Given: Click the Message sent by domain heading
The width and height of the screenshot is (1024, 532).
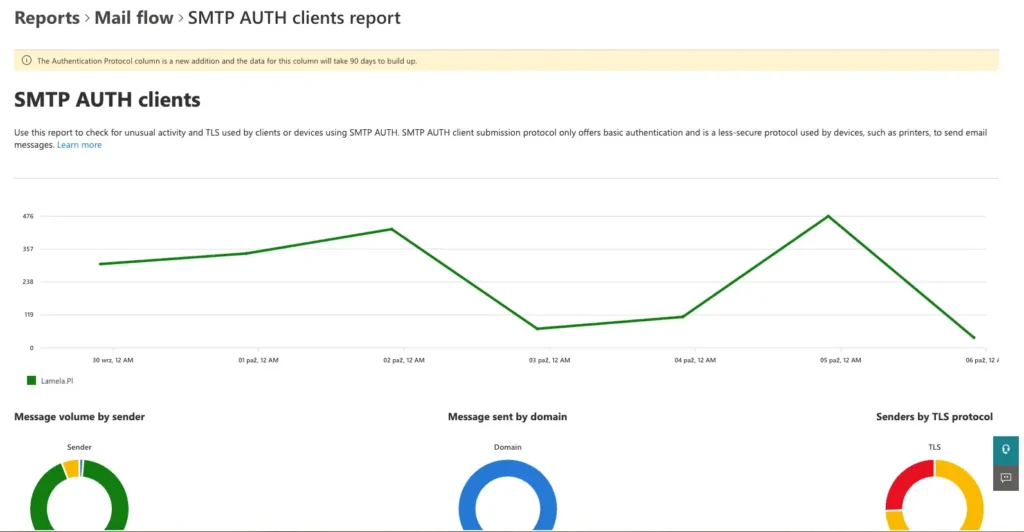Looking at the screenshot, I should [507, 416].
